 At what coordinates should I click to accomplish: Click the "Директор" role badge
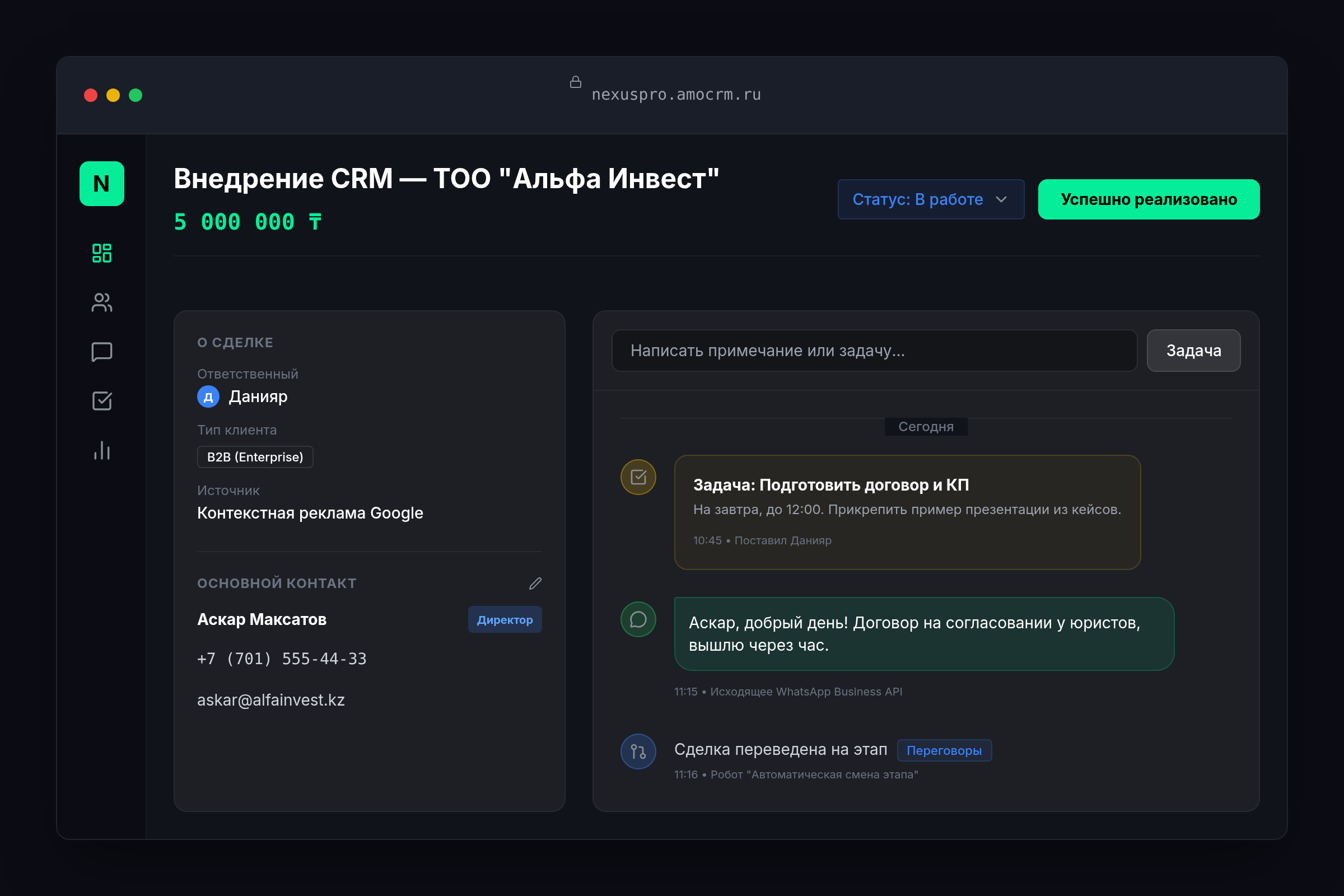[x=505, y=619]
